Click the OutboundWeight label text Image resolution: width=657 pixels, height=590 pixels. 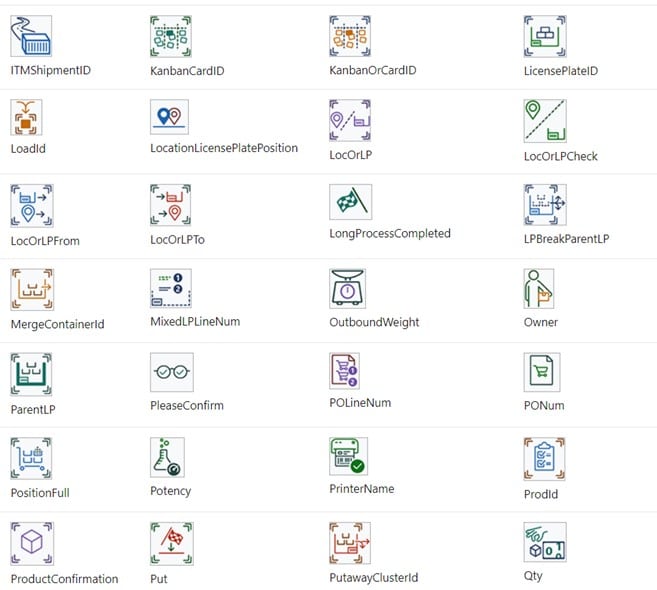coord(374,322)
